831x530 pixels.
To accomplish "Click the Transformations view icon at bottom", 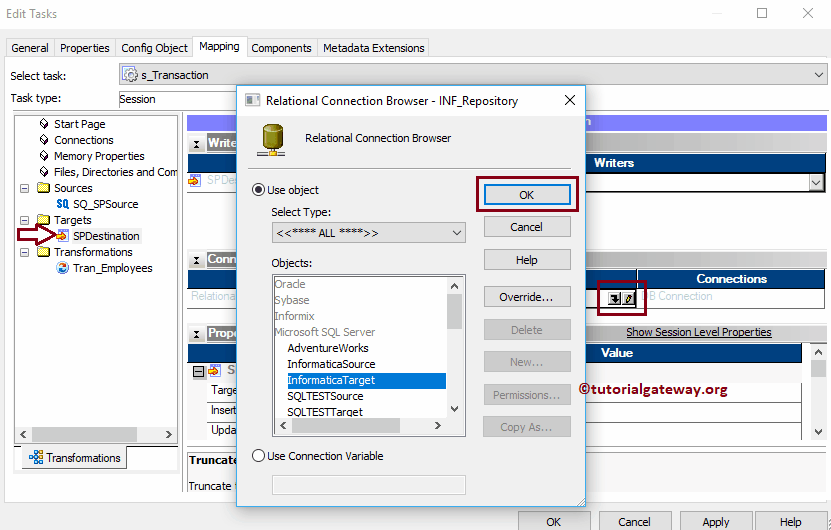I will [x=36, y=457].
